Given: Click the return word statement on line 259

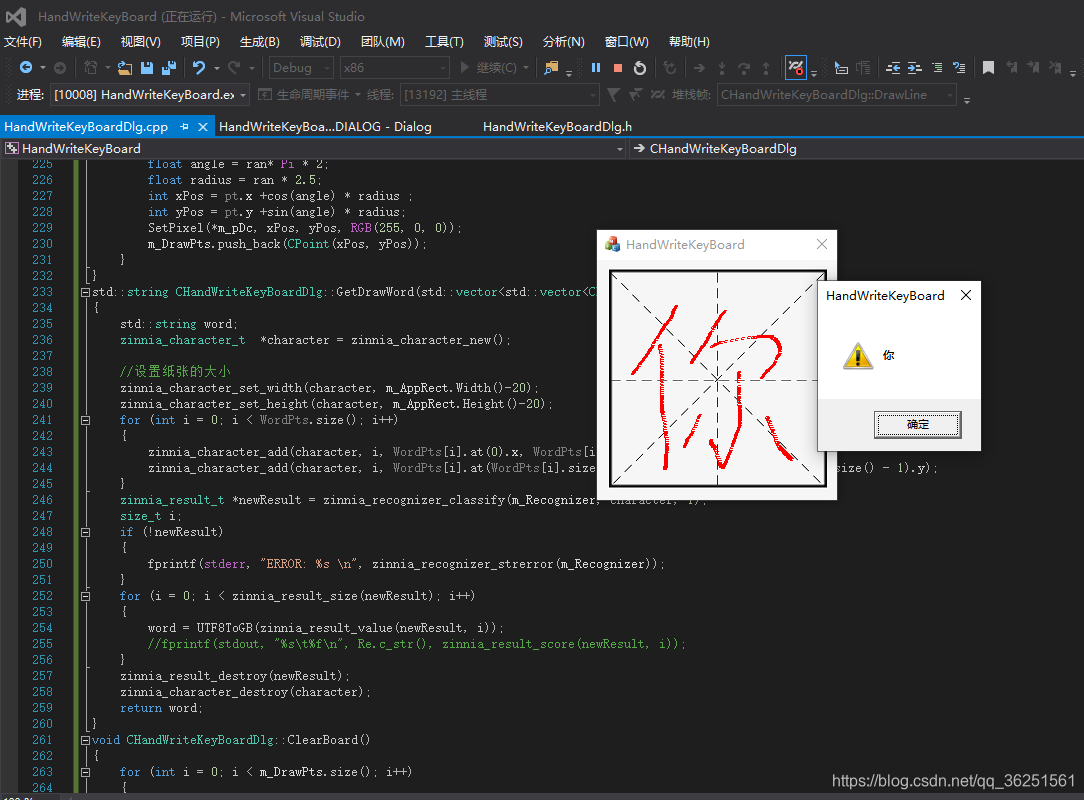Looking at the screenshot, I should (x=161, y=708).
